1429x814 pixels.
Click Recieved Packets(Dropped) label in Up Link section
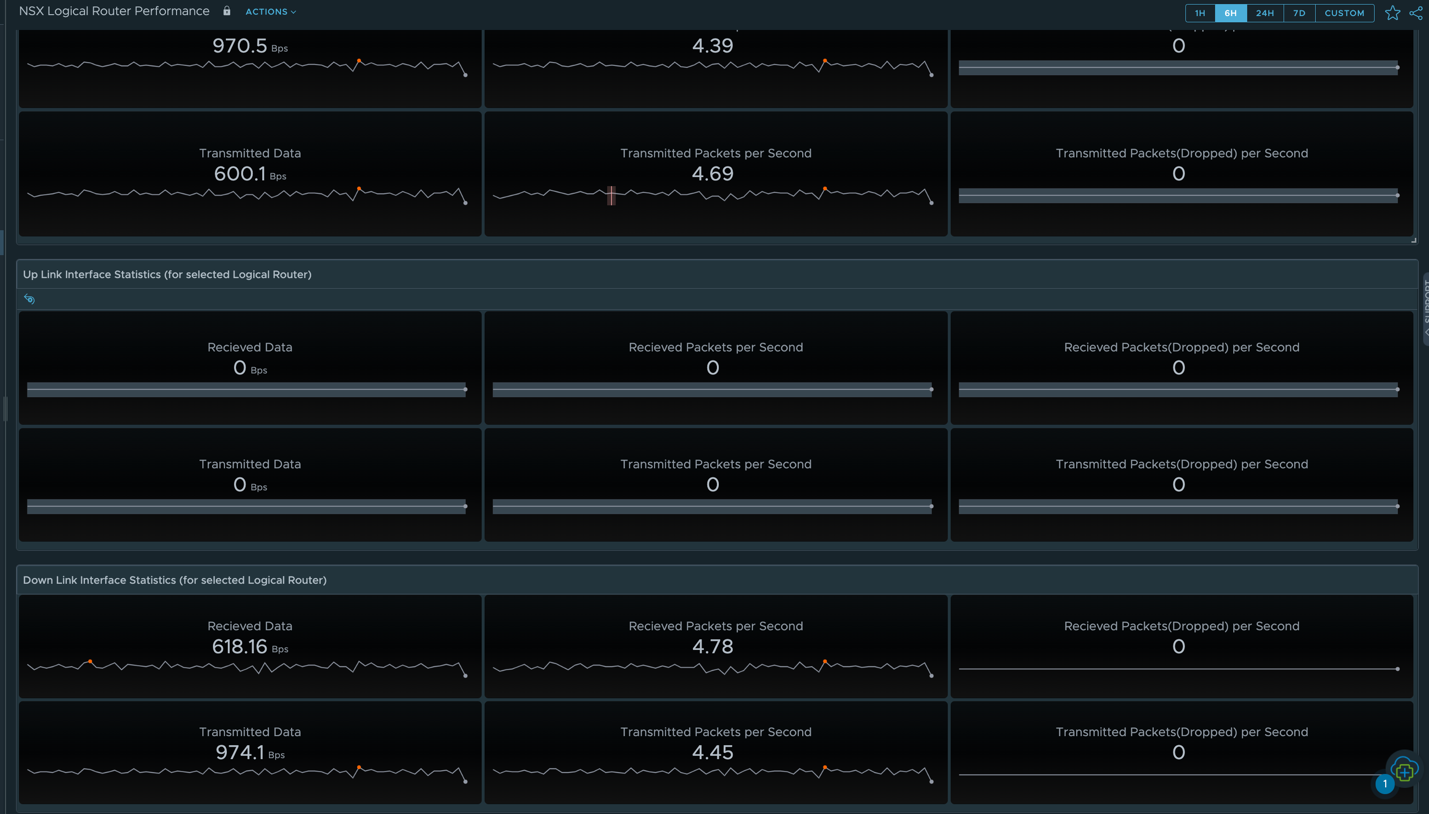tap(1182, 347)
